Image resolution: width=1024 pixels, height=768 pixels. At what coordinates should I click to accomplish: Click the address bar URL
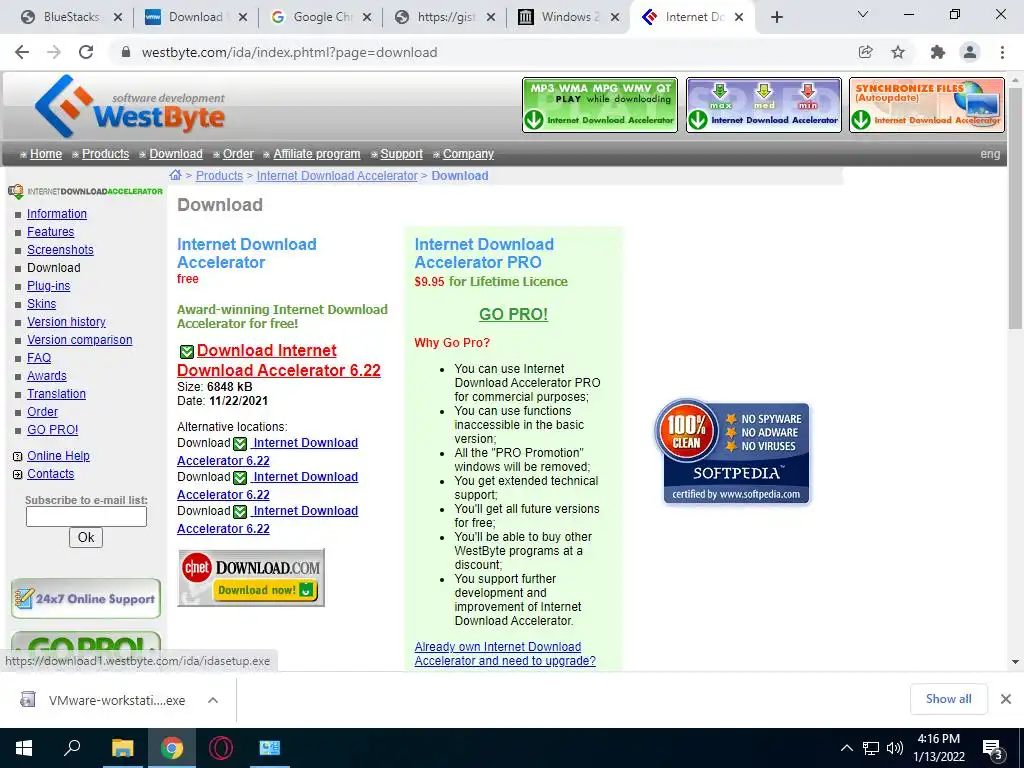[289, 52]
